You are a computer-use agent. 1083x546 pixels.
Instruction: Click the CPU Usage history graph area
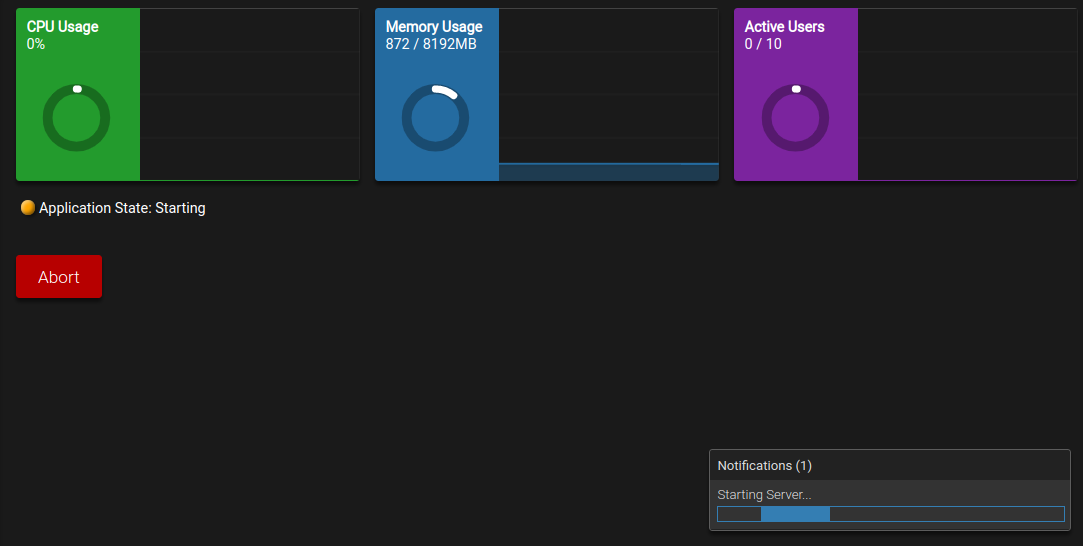click(249, 95)
